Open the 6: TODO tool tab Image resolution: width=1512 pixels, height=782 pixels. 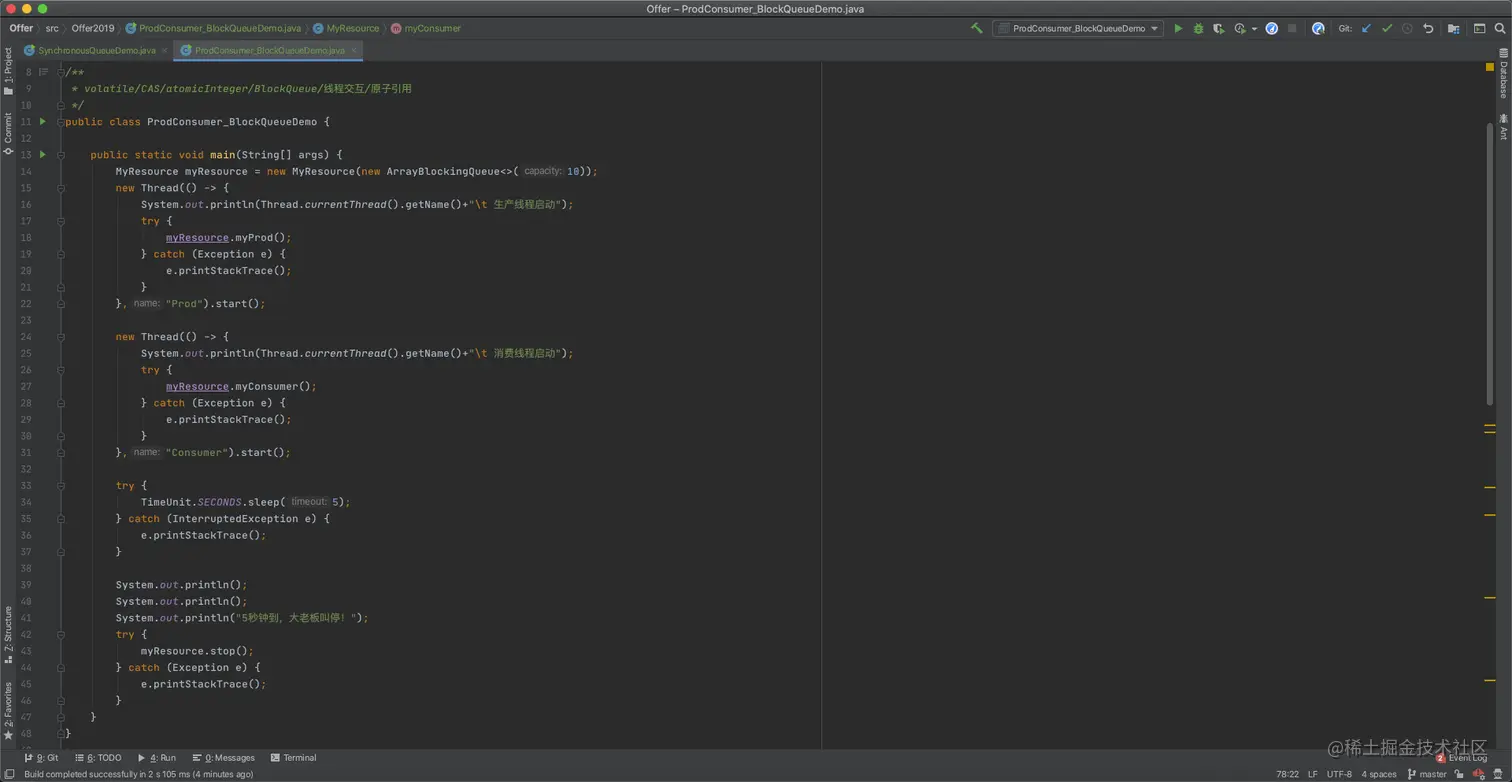[x=98, y=758]
